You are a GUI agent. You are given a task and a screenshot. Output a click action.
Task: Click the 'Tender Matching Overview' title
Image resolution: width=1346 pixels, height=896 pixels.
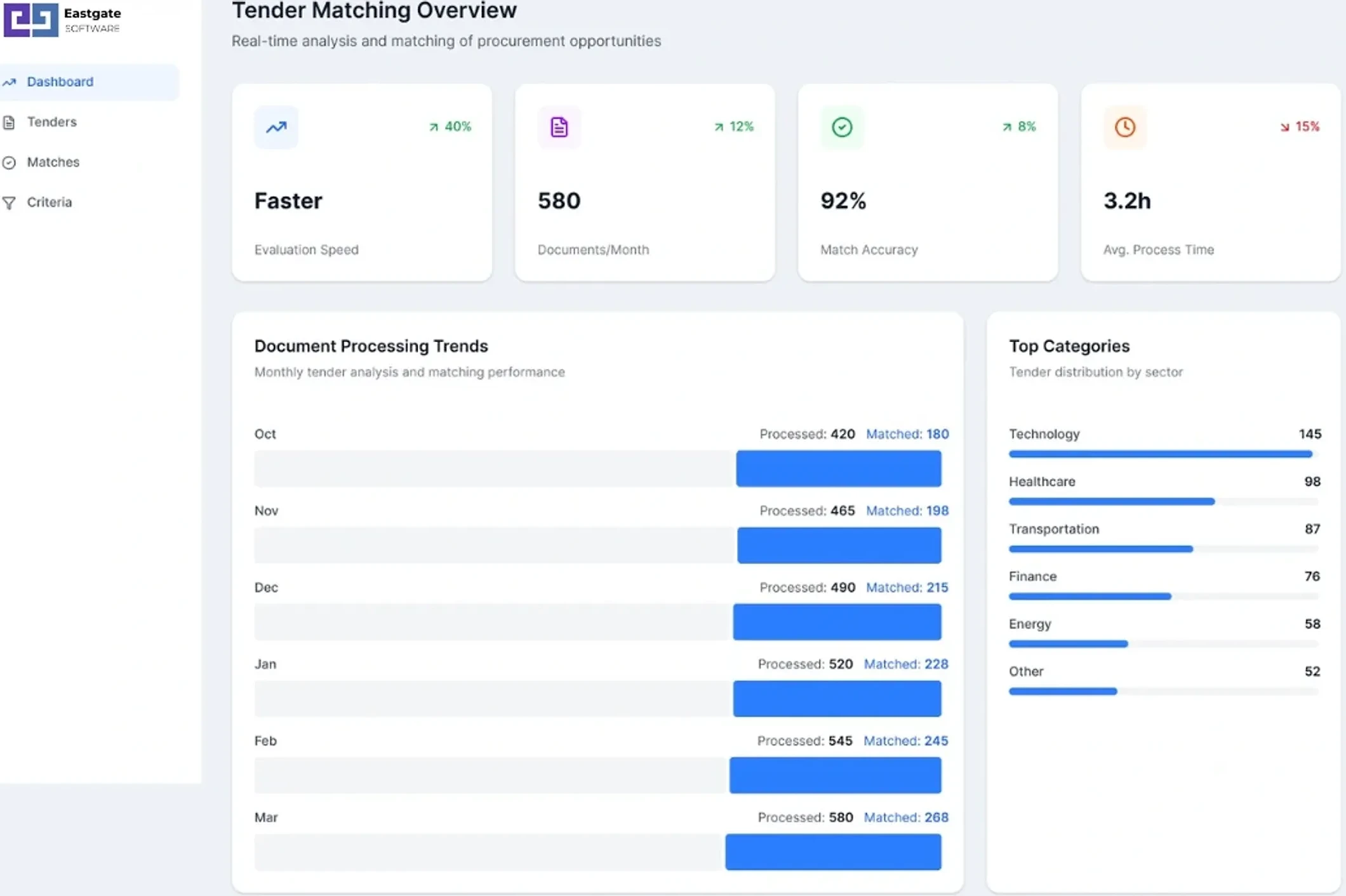point(374,10)
